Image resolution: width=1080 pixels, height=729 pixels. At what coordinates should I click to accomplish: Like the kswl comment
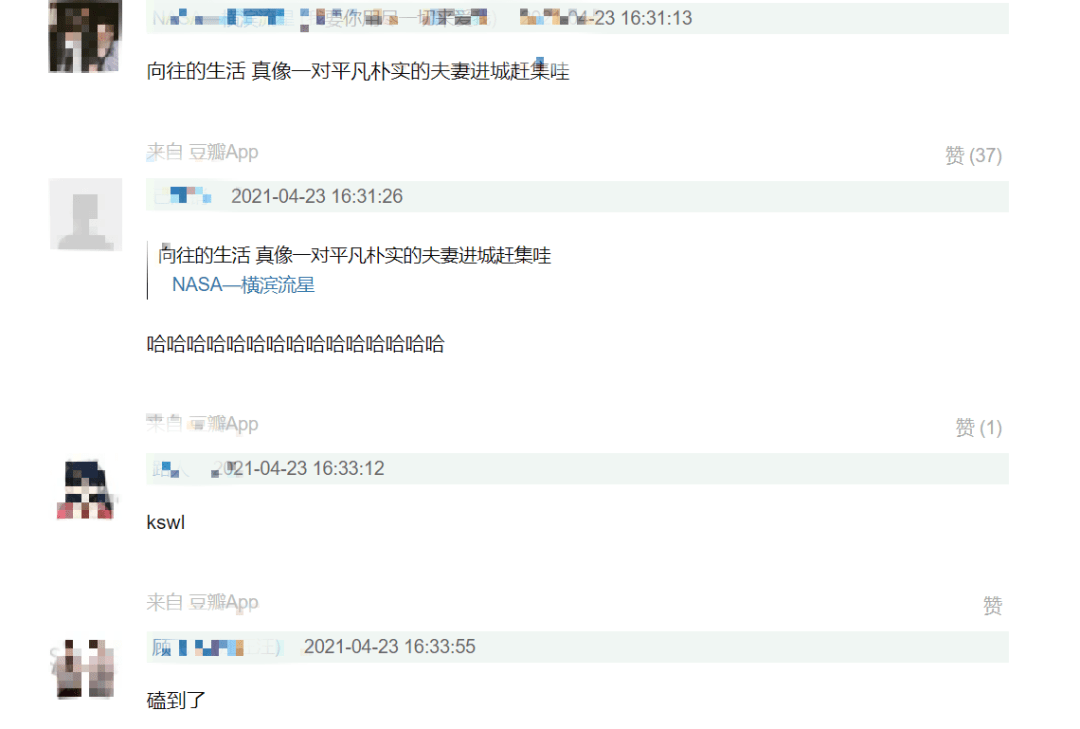coord(992,606)
